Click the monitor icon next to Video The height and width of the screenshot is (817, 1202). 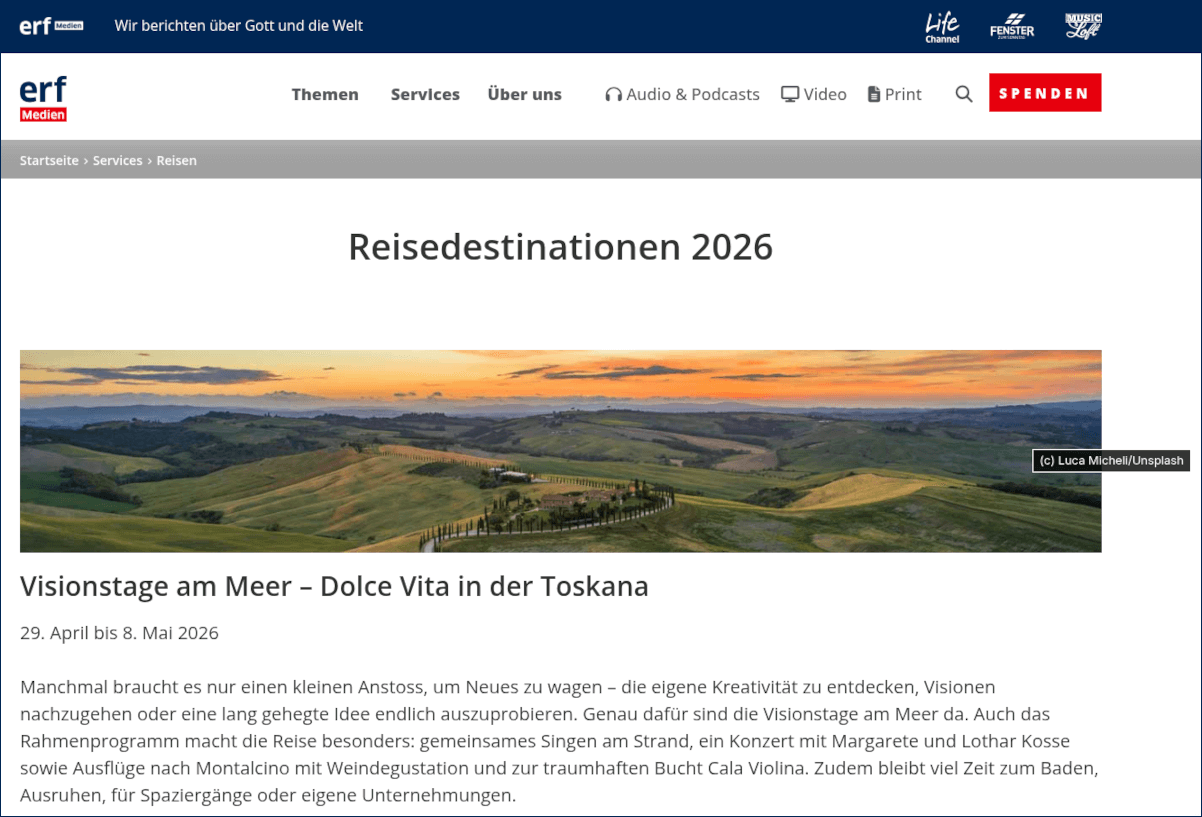pyautogui.click(x=790, y=93)
